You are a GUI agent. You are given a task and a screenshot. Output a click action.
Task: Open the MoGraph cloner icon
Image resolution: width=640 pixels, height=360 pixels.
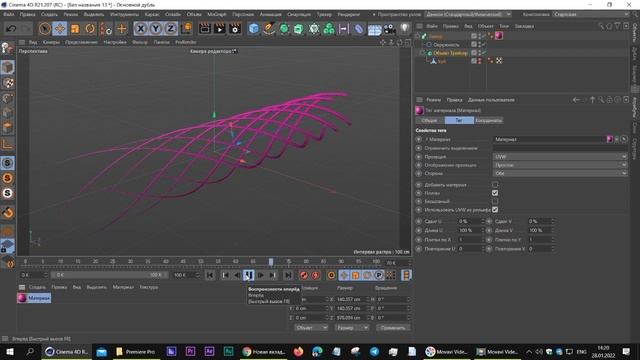pyautogui.click(x=329, y=29)
